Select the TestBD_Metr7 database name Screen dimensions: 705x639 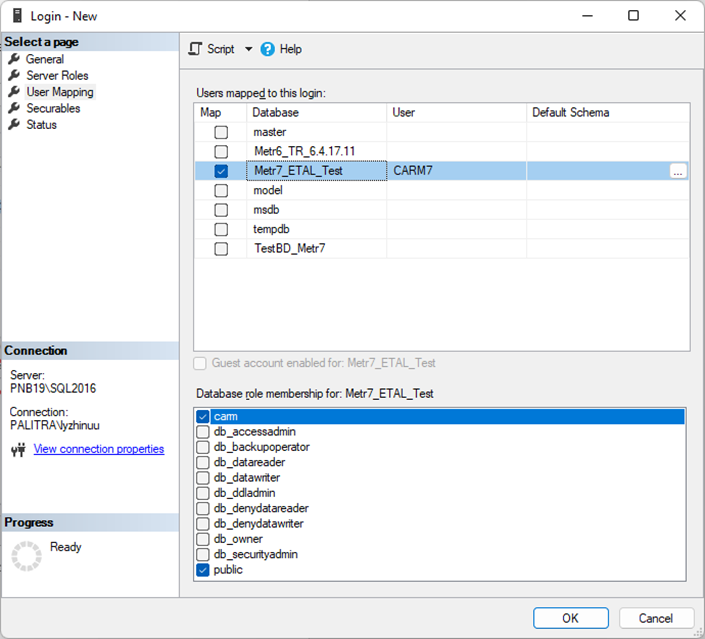(x=290, y=248)
